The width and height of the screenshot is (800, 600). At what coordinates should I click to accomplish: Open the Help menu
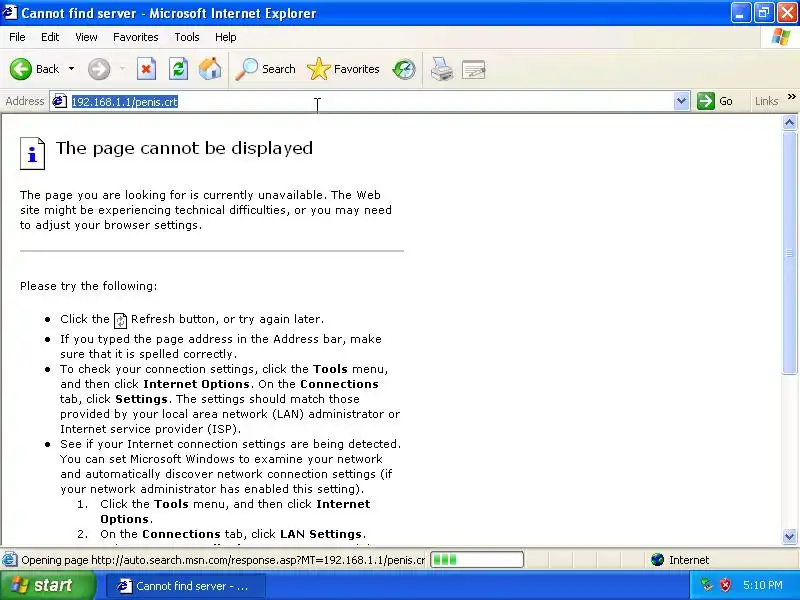(x=226, y=37)
